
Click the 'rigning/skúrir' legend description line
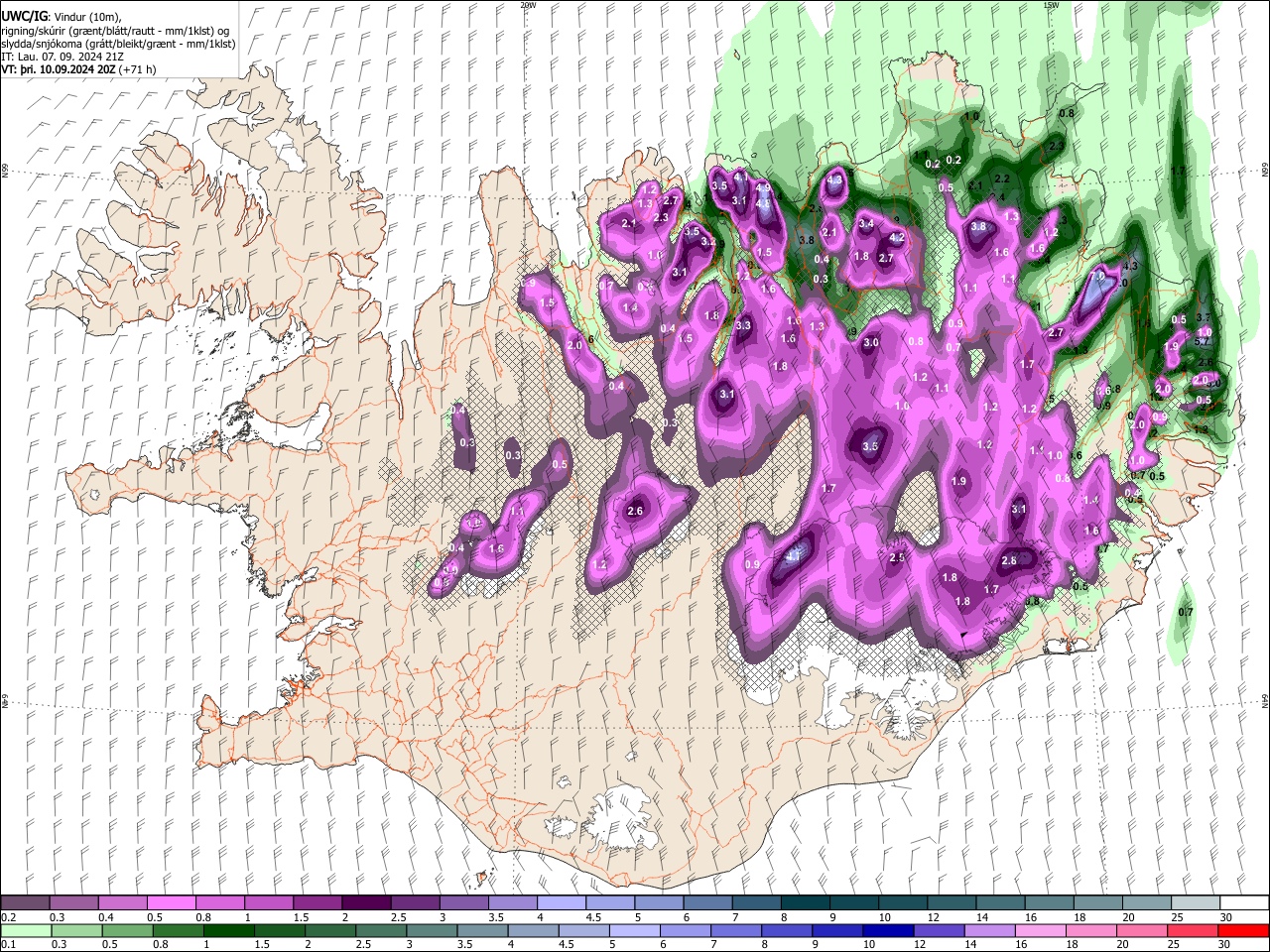tap(114, 30)
